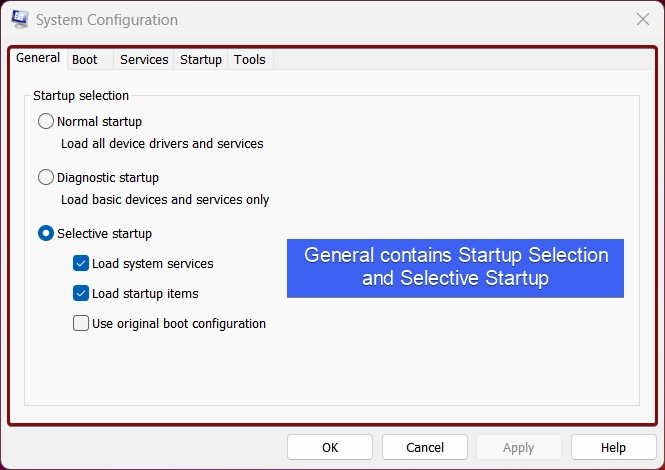Click 'Load basic devices and services only' text

coord(165,200)
